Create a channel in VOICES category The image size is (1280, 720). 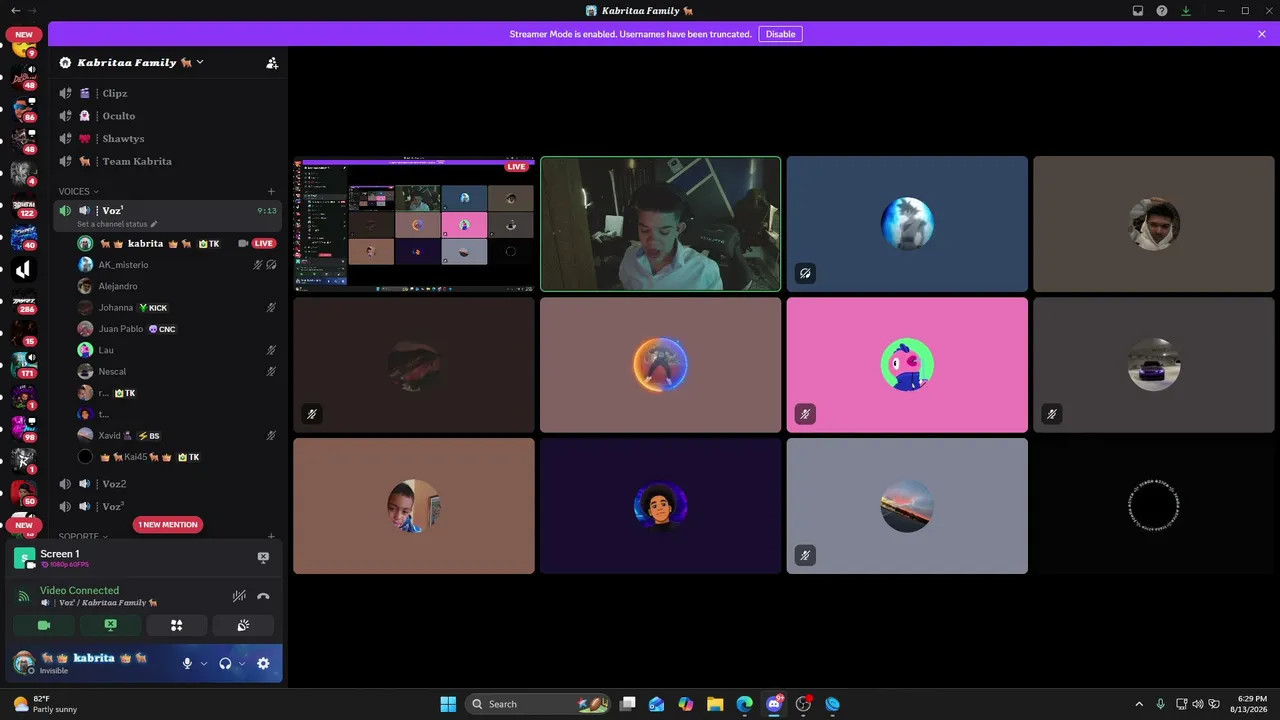[x=271, y=191]
